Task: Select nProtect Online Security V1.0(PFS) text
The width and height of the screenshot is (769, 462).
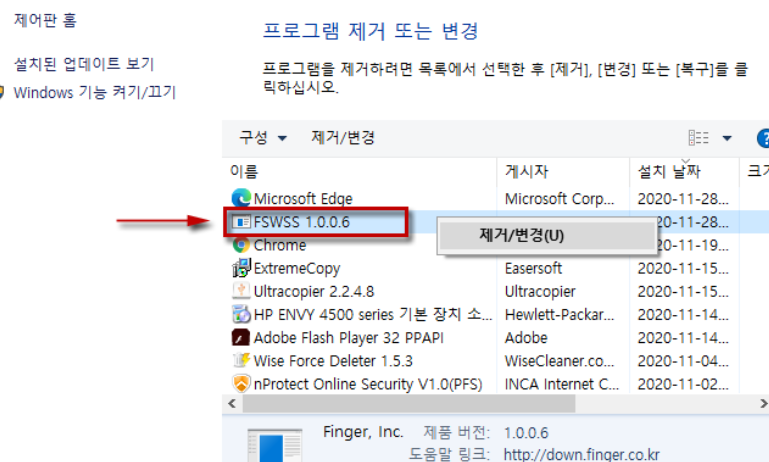Action: [x=368, y=384]
